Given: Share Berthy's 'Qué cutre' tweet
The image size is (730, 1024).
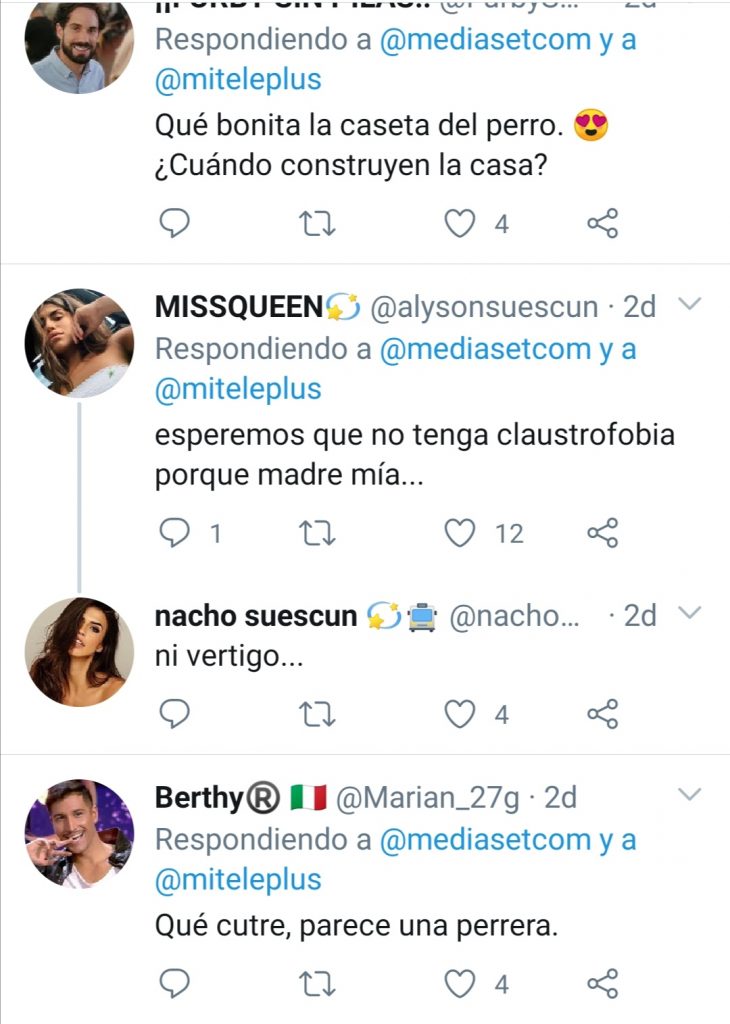Looking at the screenshot, I should click(602, 984).
